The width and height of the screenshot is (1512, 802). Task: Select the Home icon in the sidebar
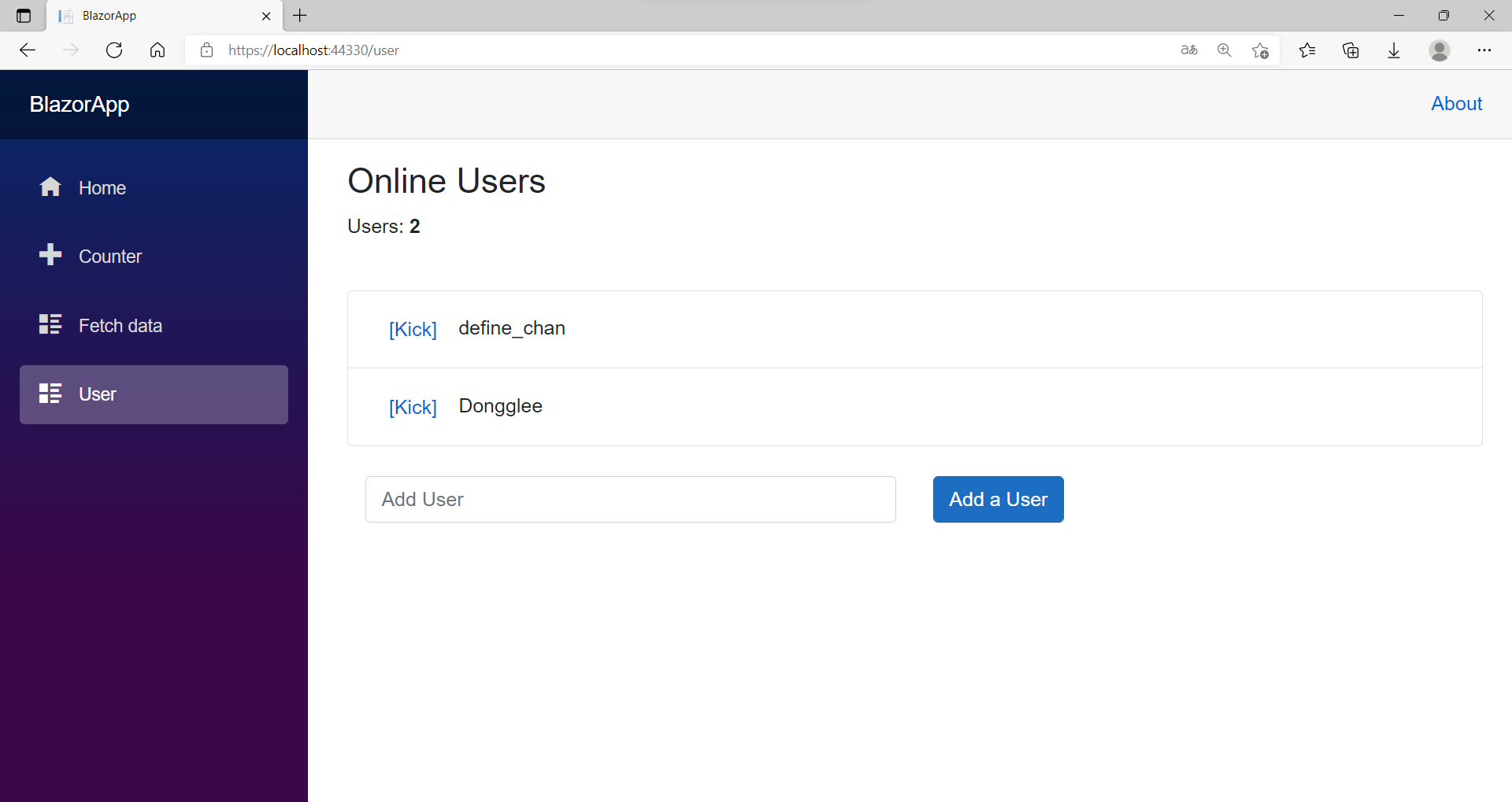pos(50,187)
